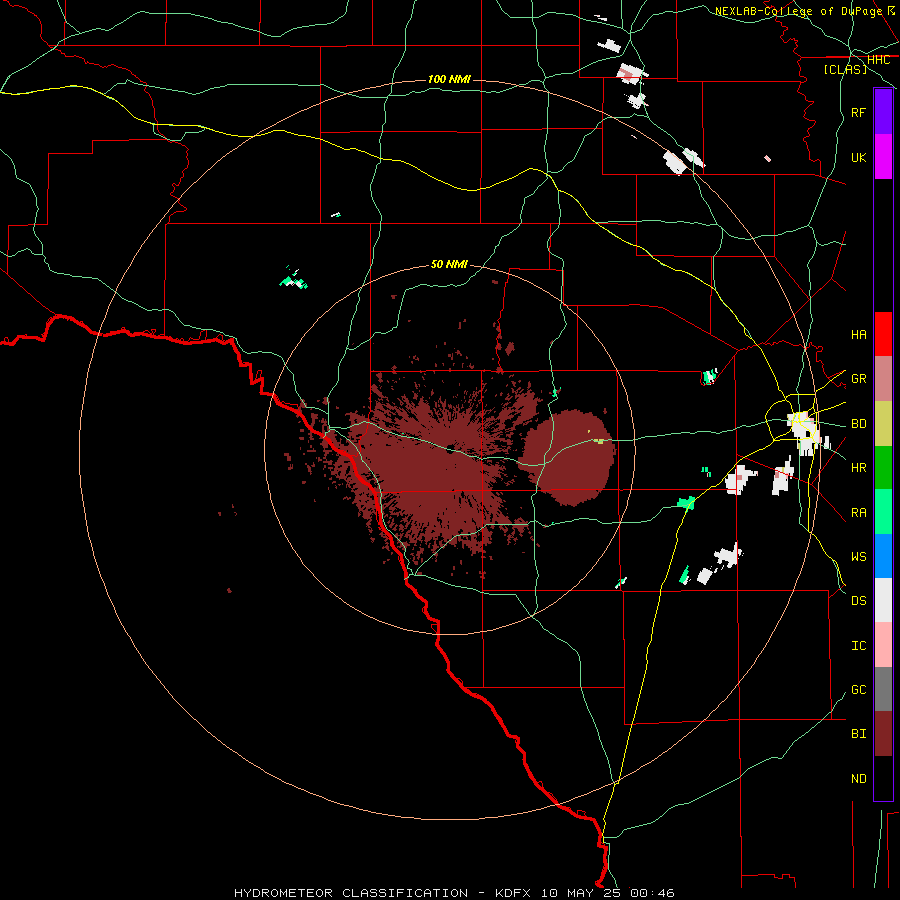Image resolution: width=900 pixels, height=900 pixels.
Task: Click the BI biological legend swatch
Action: pos(883,734)
